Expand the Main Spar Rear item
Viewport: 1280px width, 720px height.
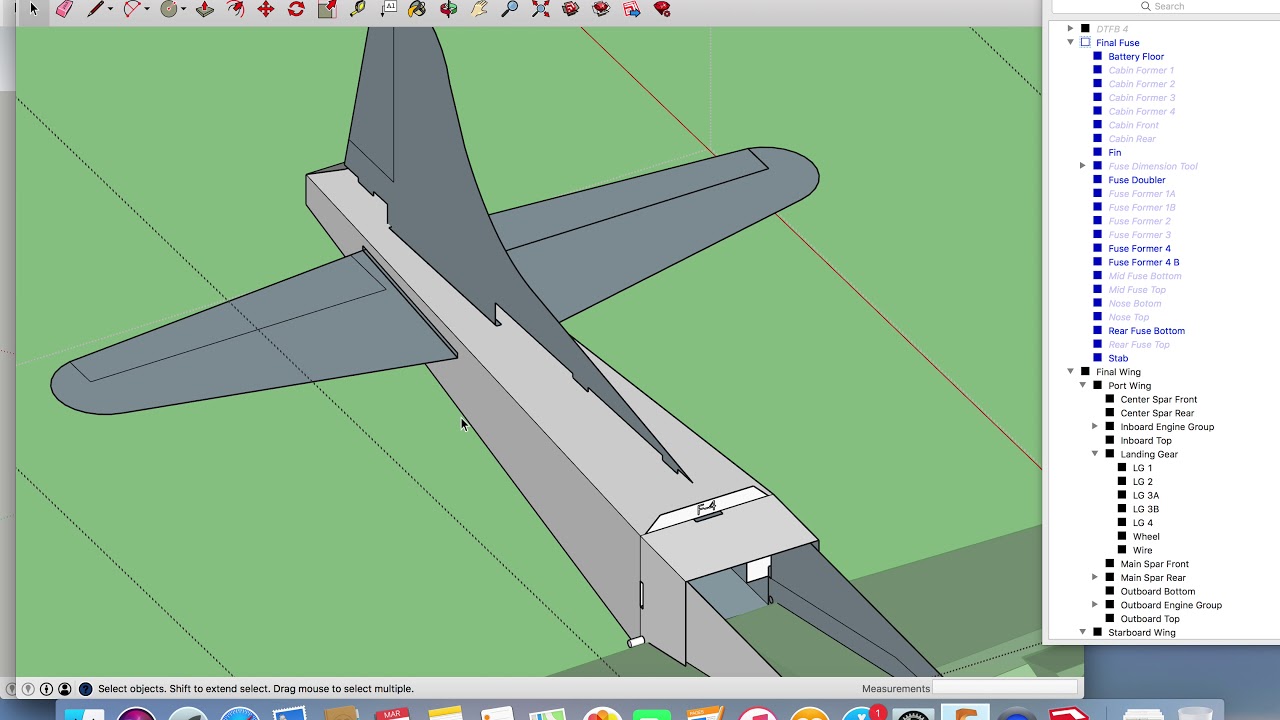click(1095, 578)
